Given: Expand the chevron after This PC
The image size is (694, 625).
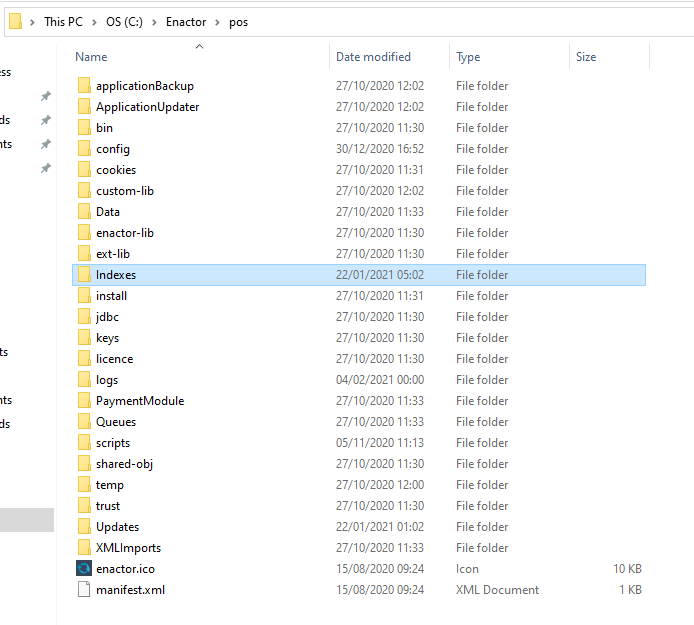Looking at the screenshot, I should coord(94,22).
